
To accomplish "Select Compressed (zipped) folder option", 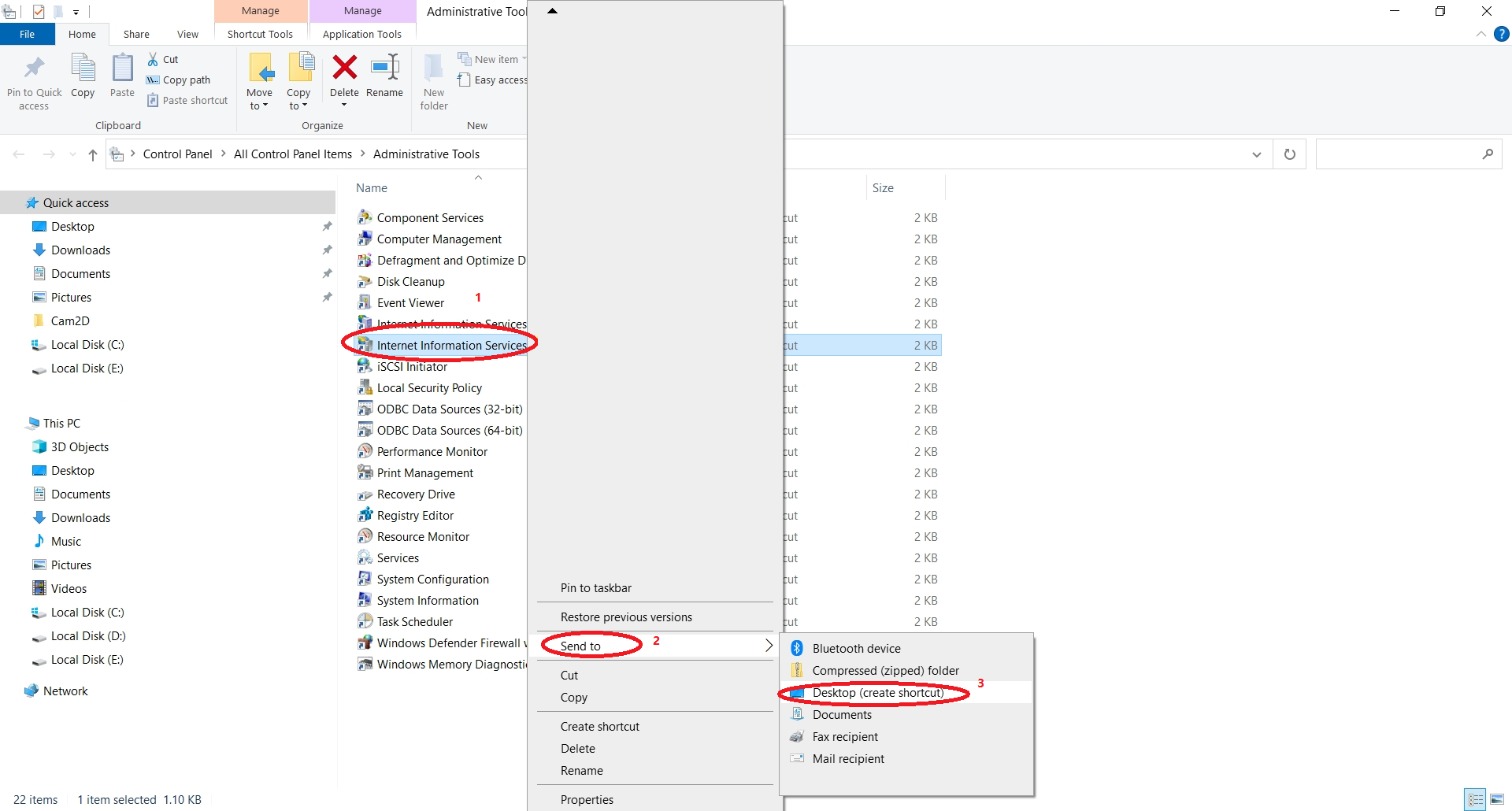I will pos(886,670).
